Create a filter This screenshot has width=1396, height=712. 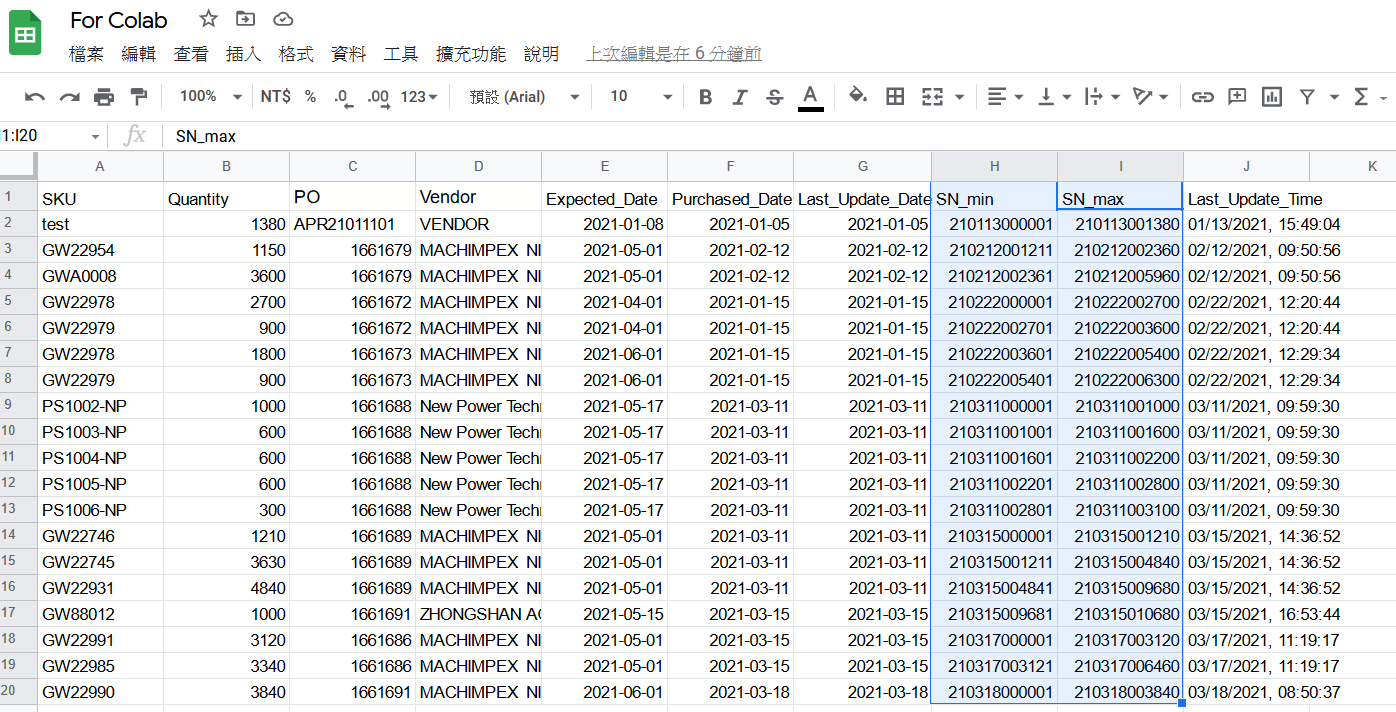coord(1306,96)
